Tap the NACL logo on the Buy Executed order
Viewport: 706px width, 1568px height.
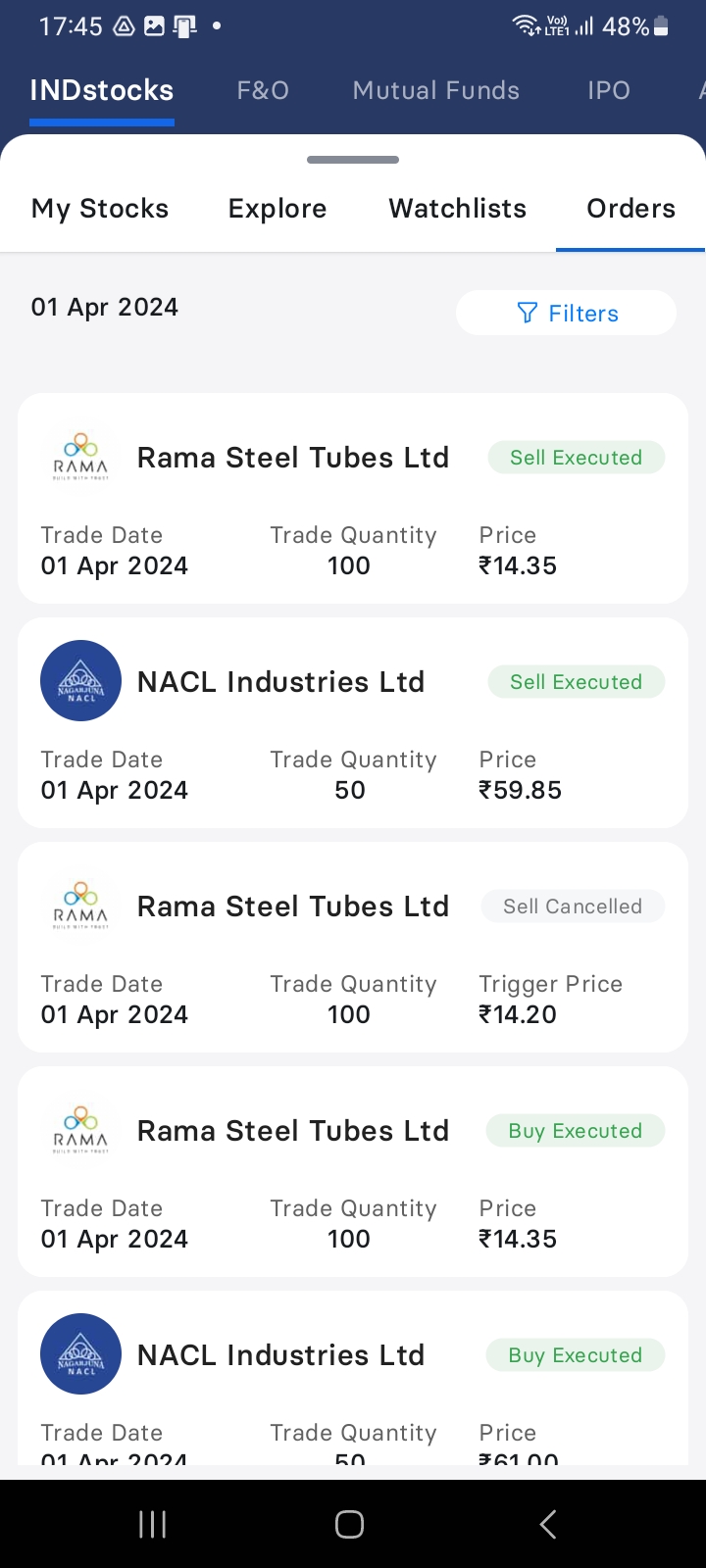80,1354
